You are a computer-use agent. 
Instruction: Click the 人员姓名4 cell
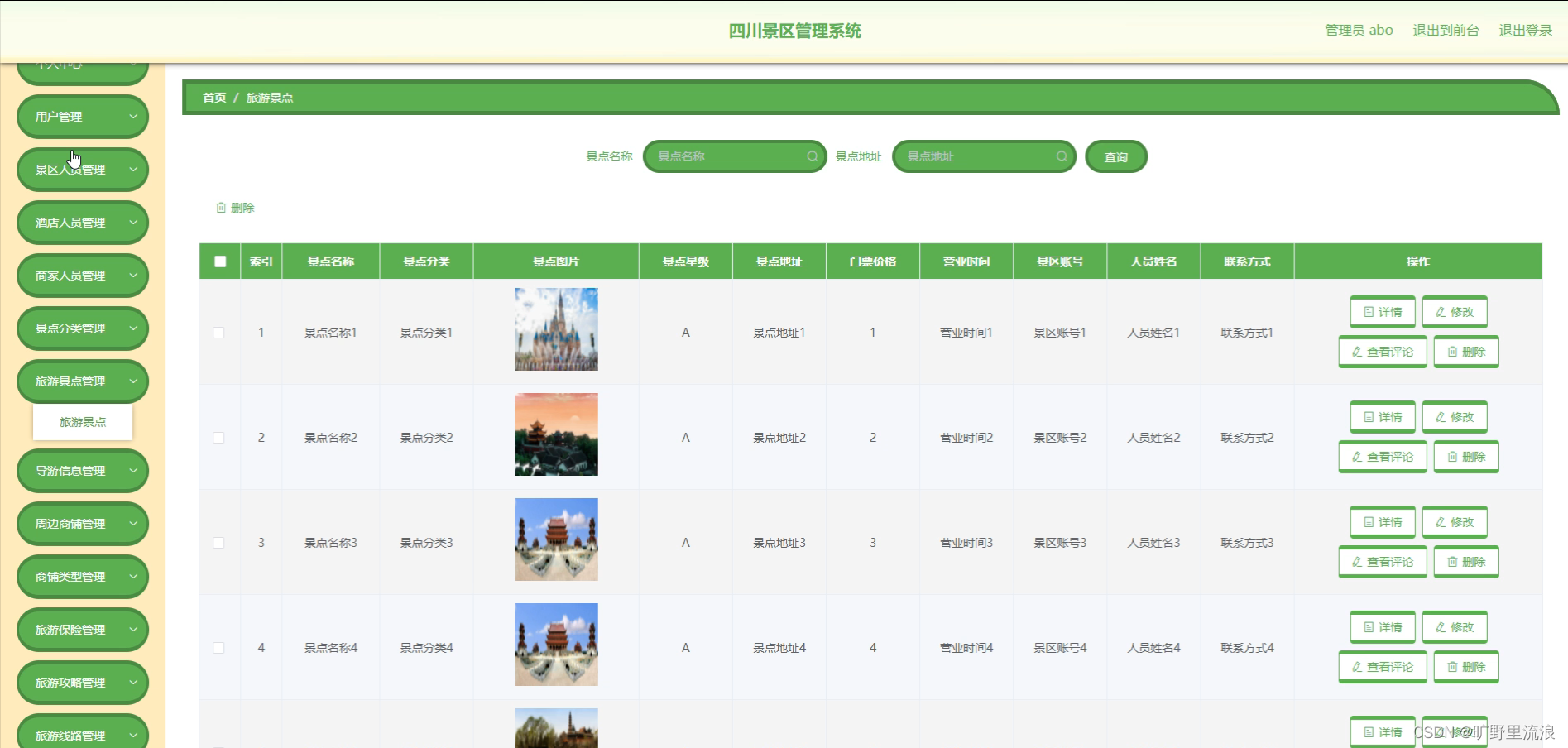[1153, 648]
